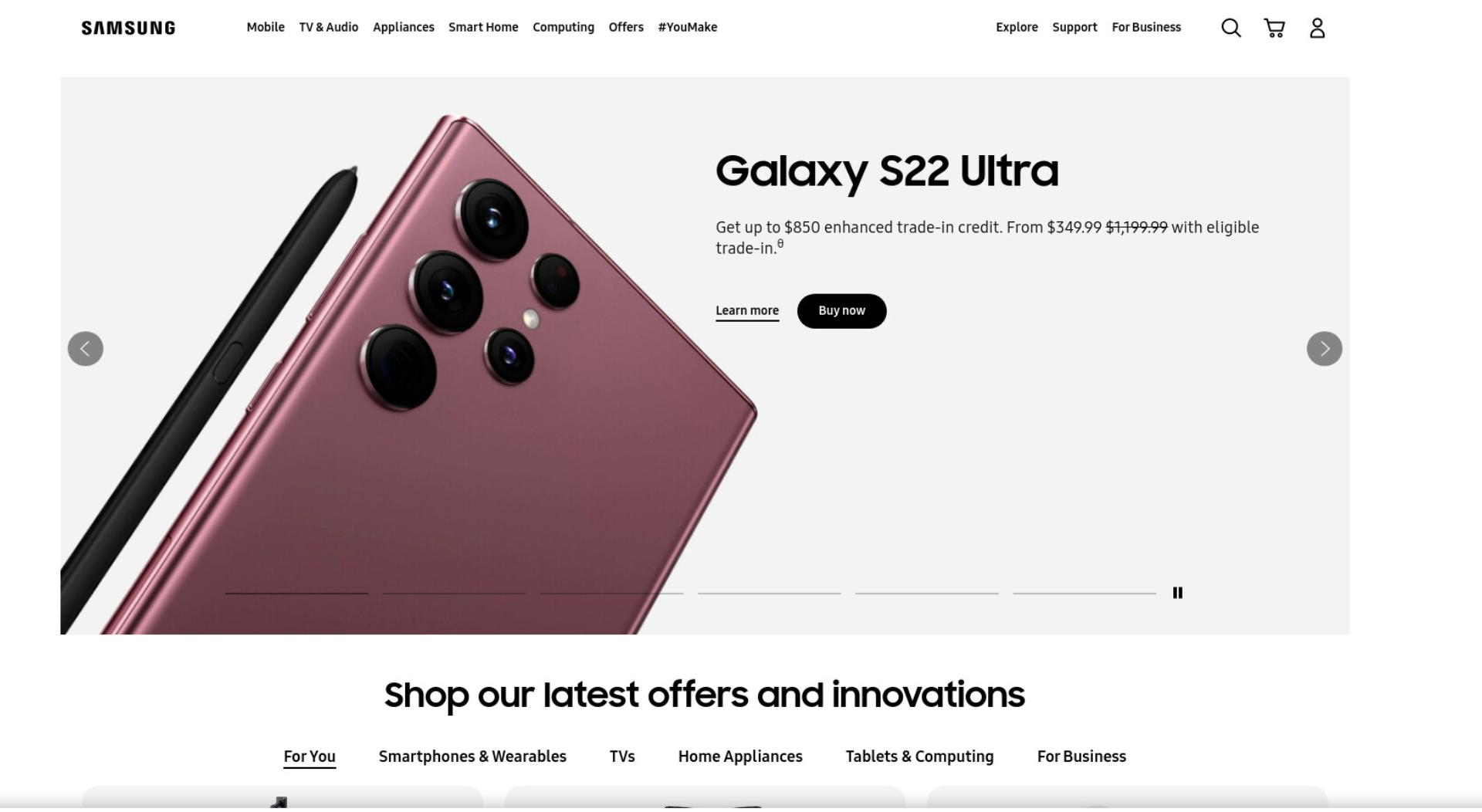
Task: Click the Buy now button
Action: (x=842, y=311)
